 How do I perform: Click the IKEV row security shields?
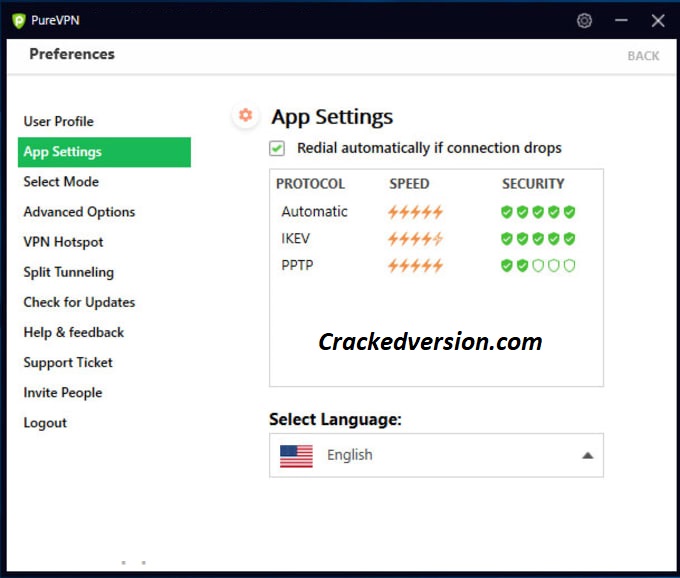click(x=538, y=238)
